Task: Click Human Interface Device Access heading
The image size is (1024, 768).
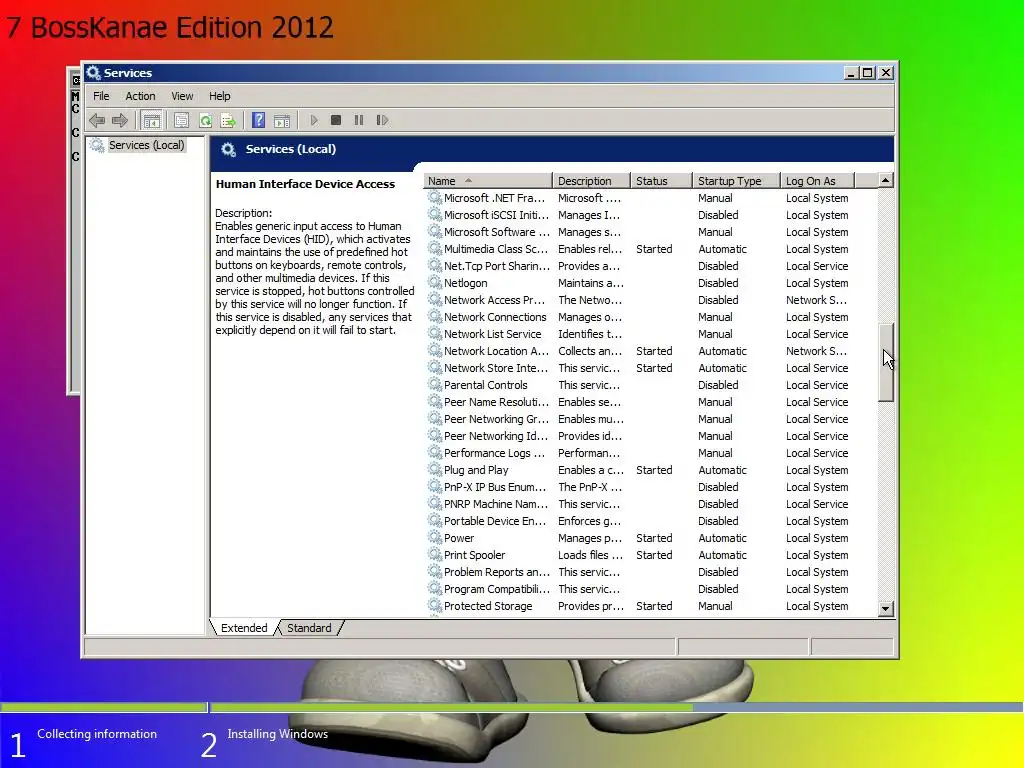Action: click(305, 184)
